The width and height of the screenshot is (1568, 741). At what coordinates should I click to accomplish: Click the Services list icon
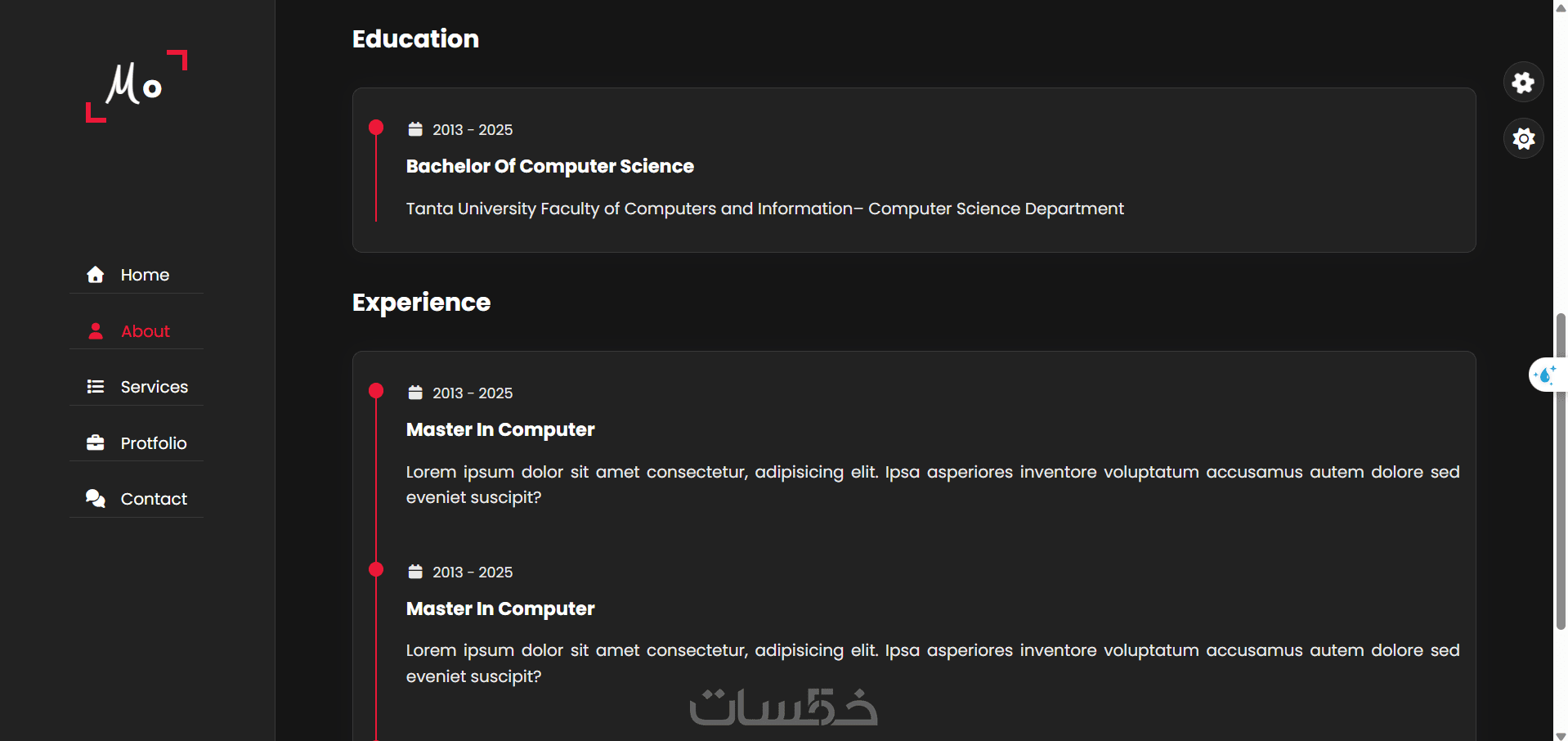click(96, 387)
